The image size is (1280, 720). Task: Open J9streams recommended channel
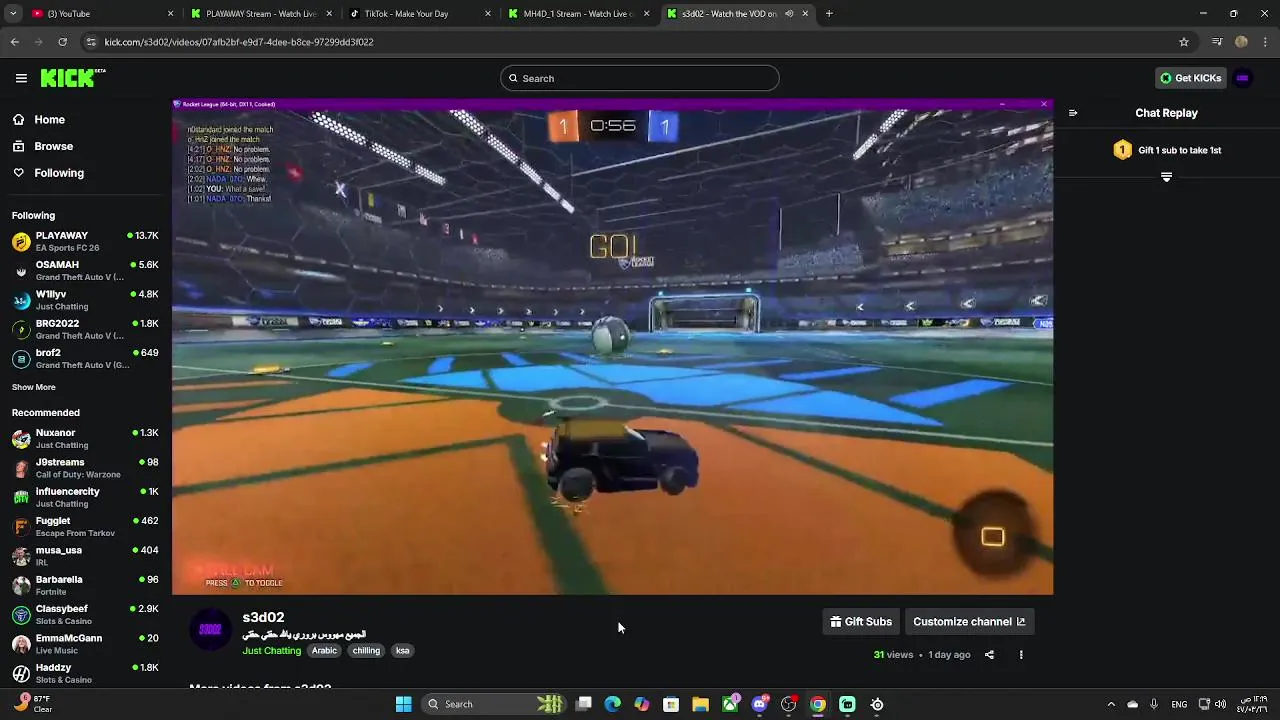pyautogui.click(x=85, y=468)
